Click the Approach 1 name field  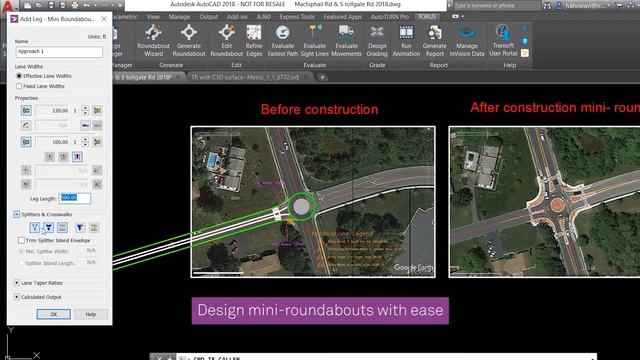59,51
